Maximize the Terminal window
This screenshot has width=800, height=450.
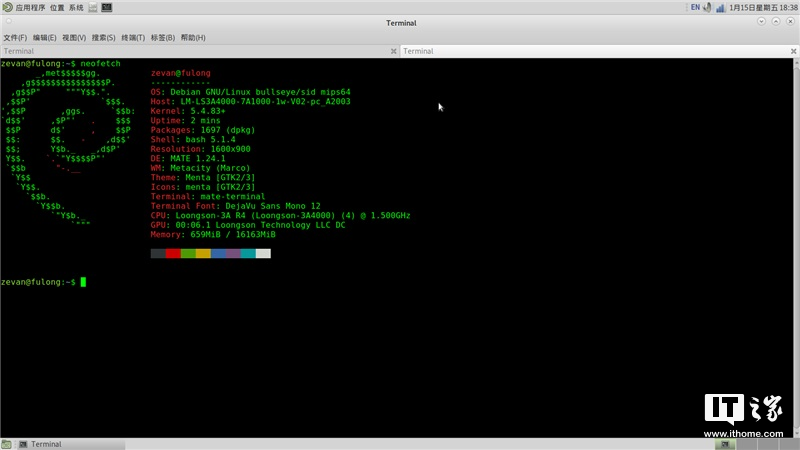coord(776,21)
